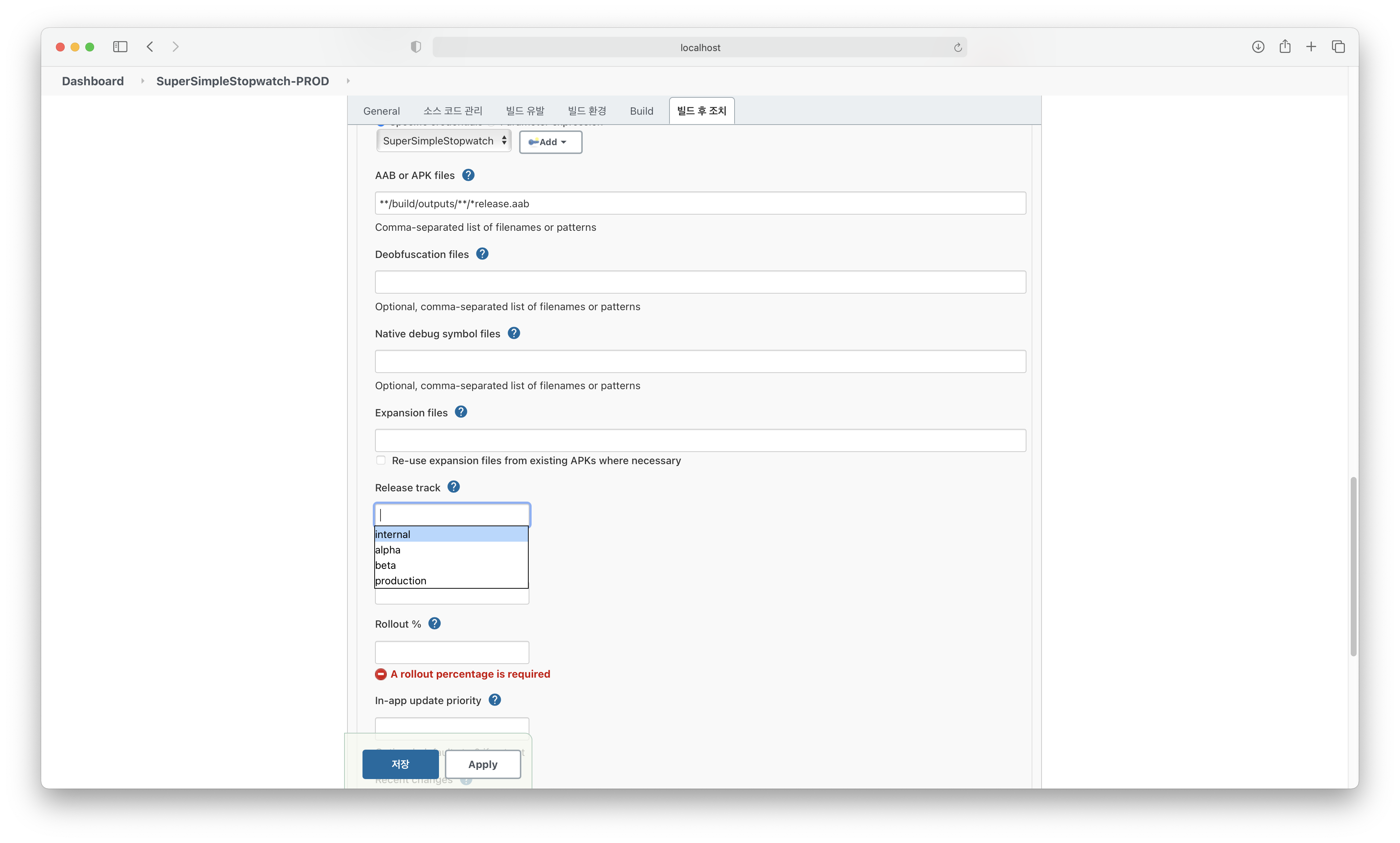Expand the Add credentials dropdown
The image size is (1400, 843).
coord(550,142)
